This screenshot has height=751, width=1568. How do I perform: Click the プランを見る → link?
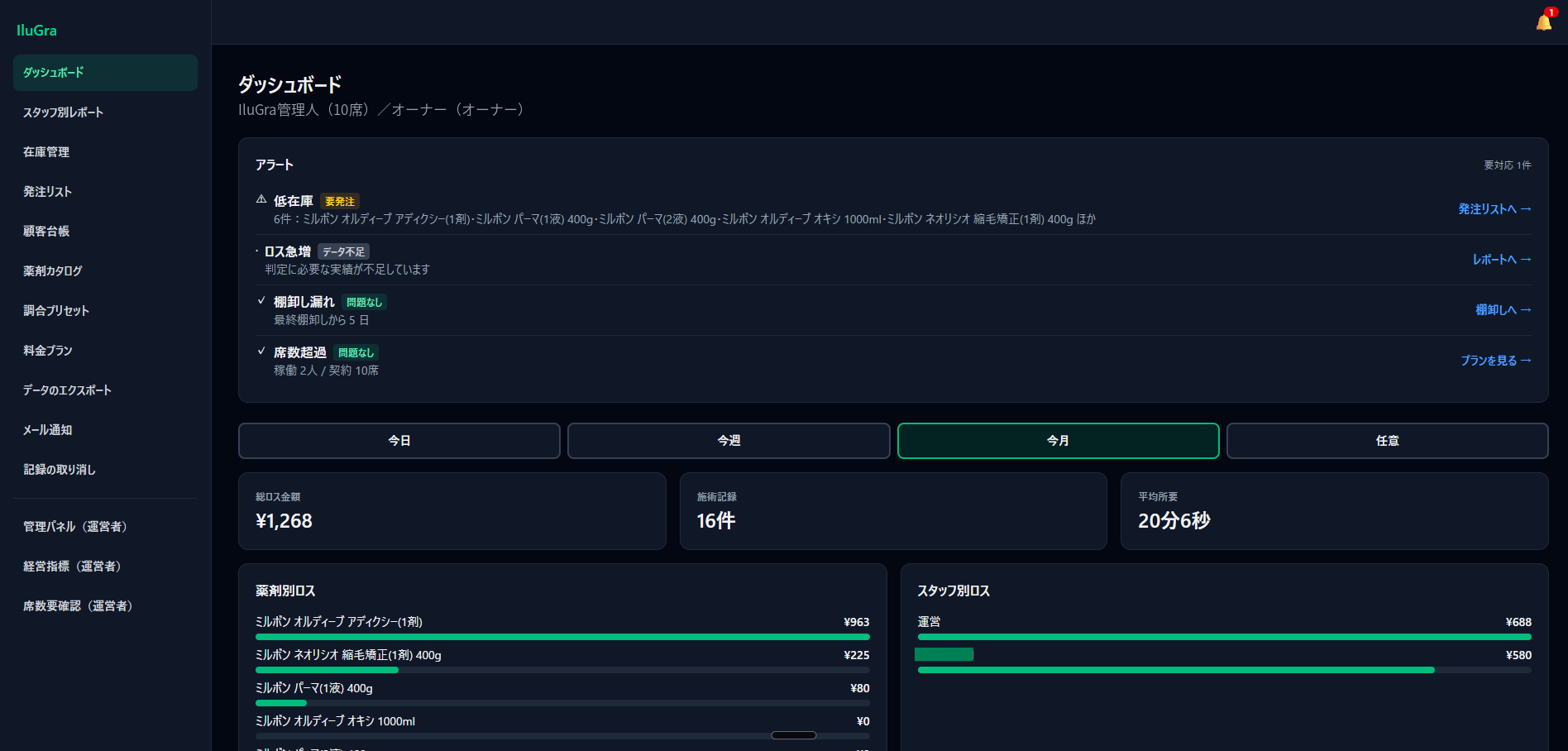click(1496, 361)
